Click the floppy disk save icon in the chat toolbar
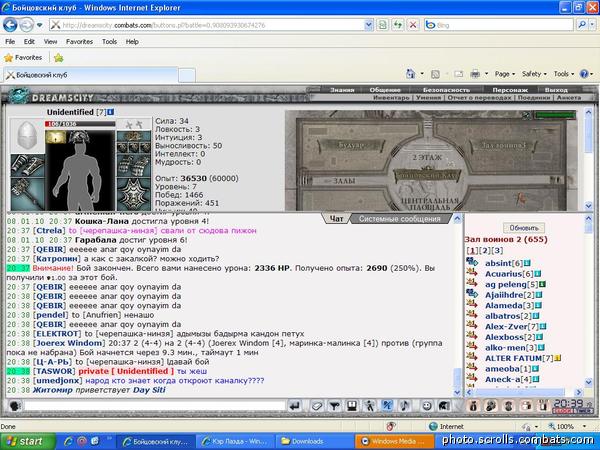 (x=352, y=406)
